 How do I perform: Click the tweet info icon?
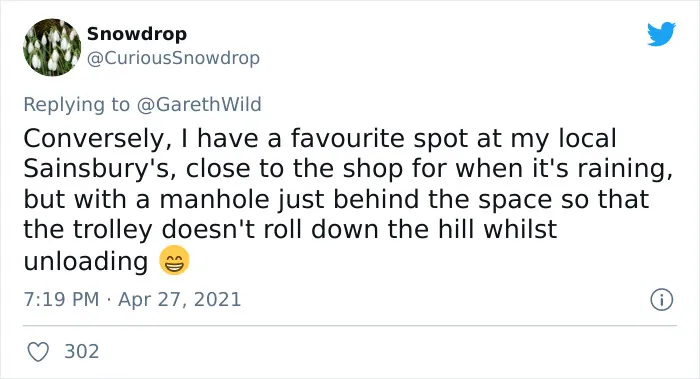tap(661, 300)
